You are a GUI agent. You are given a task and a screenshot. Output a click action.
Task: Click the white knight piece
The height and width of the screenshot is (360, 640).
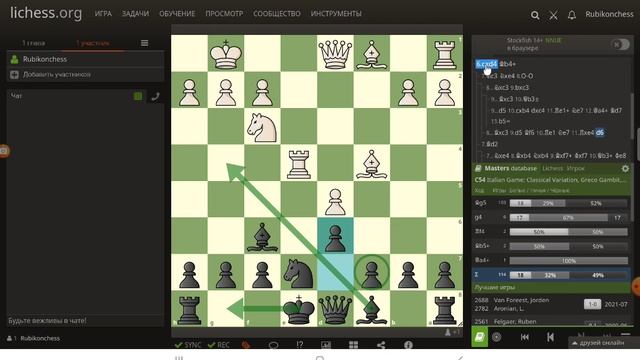click(x=262, y=126)
